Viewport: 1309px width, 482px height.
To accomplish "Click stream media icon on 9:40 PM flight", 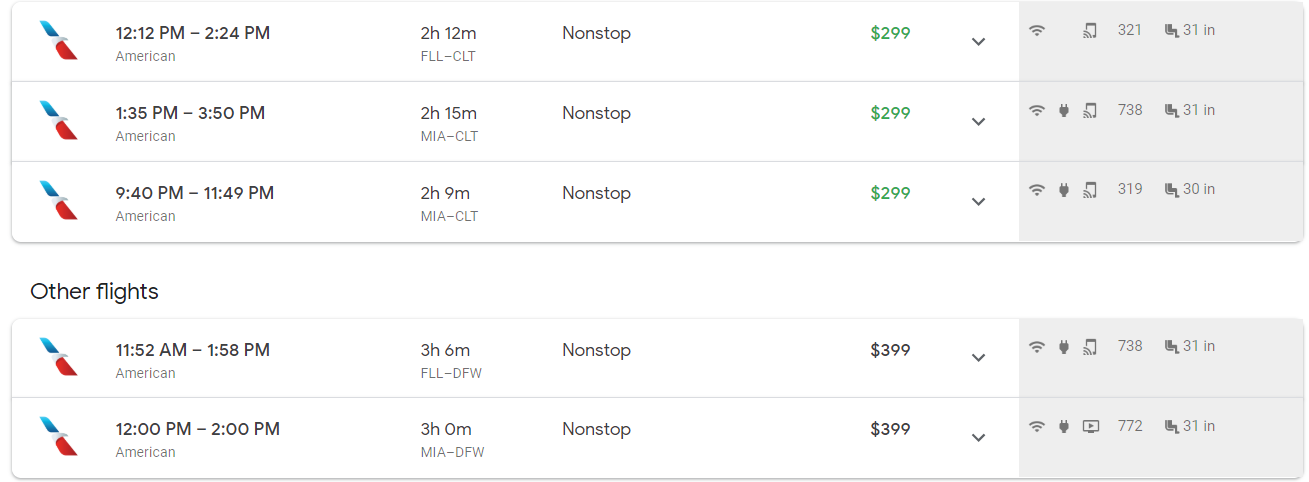I will [1090, 189].
